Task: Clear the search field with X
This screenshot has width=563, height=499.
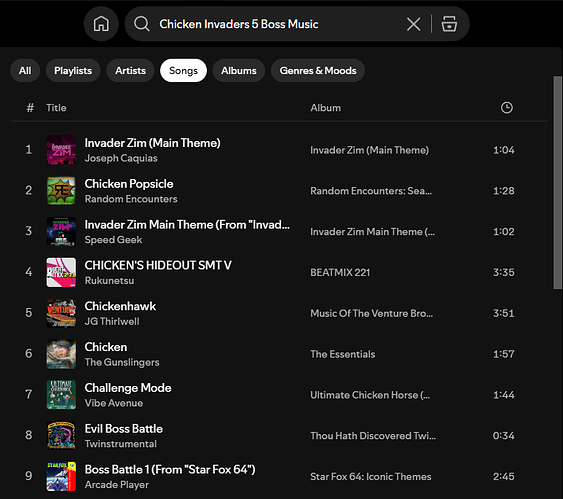Action: [x=413, y=24]
